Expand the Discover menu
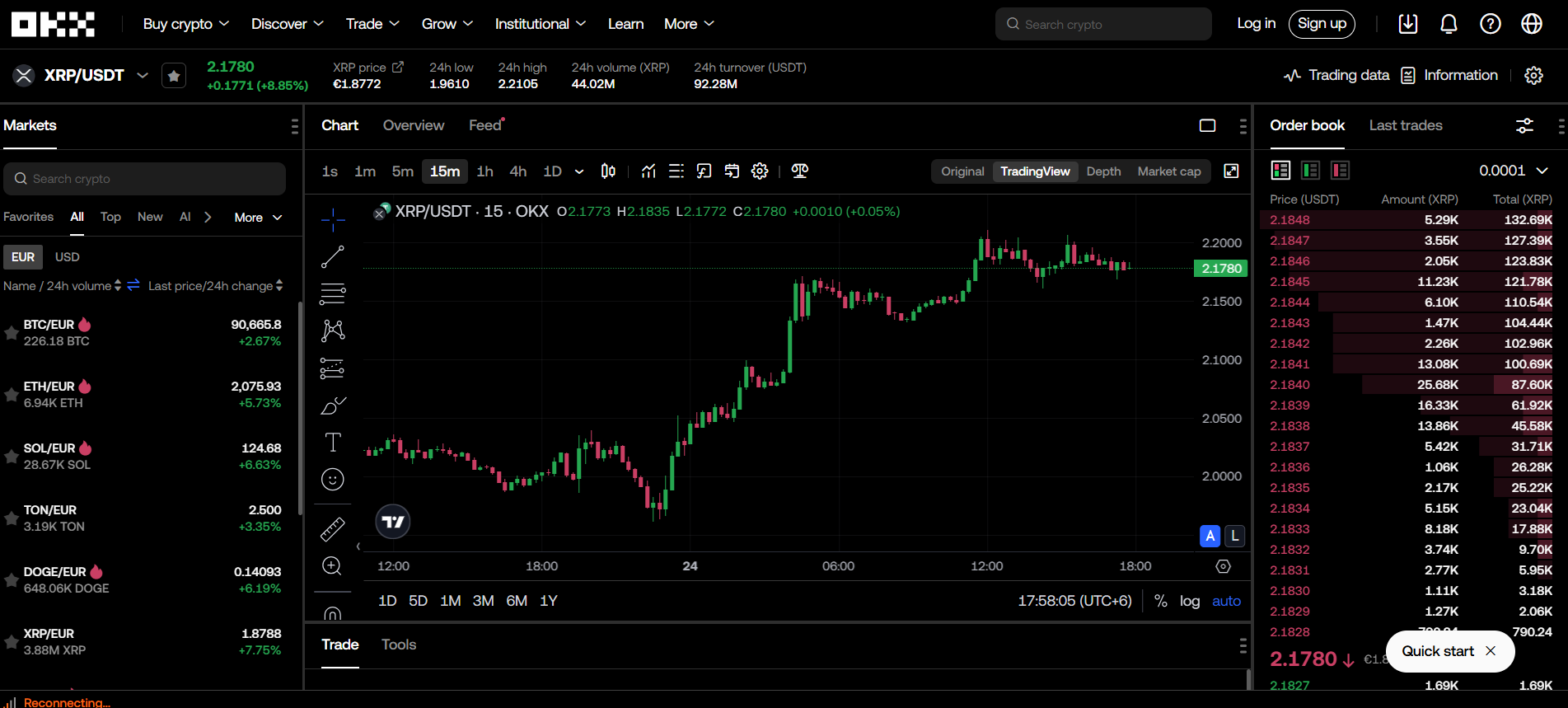This screenshot has height=708, width=1568. point(287,24)
